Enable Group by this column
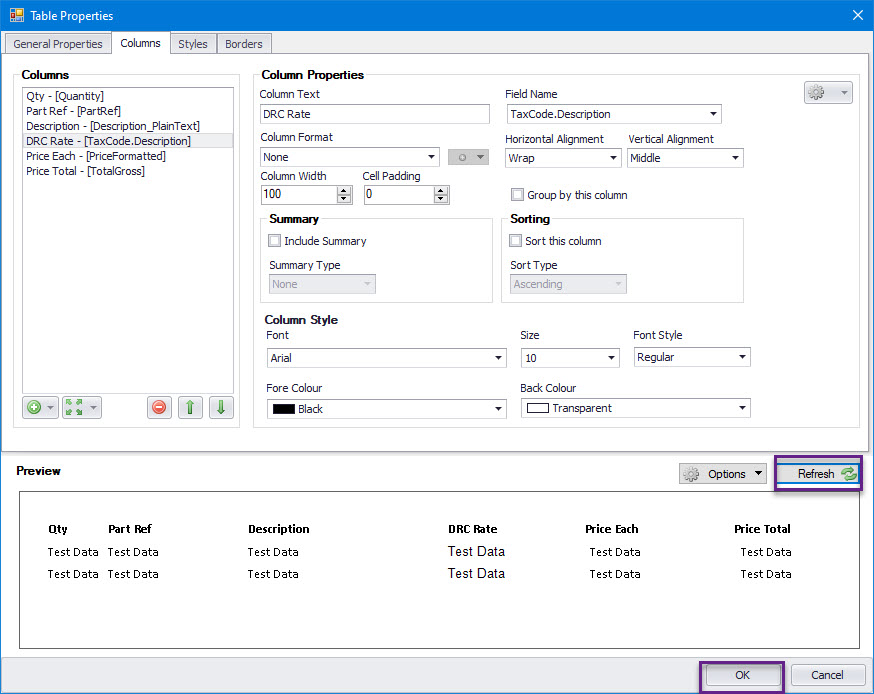This screenshot has height=694, width=874. click(517, 195)
